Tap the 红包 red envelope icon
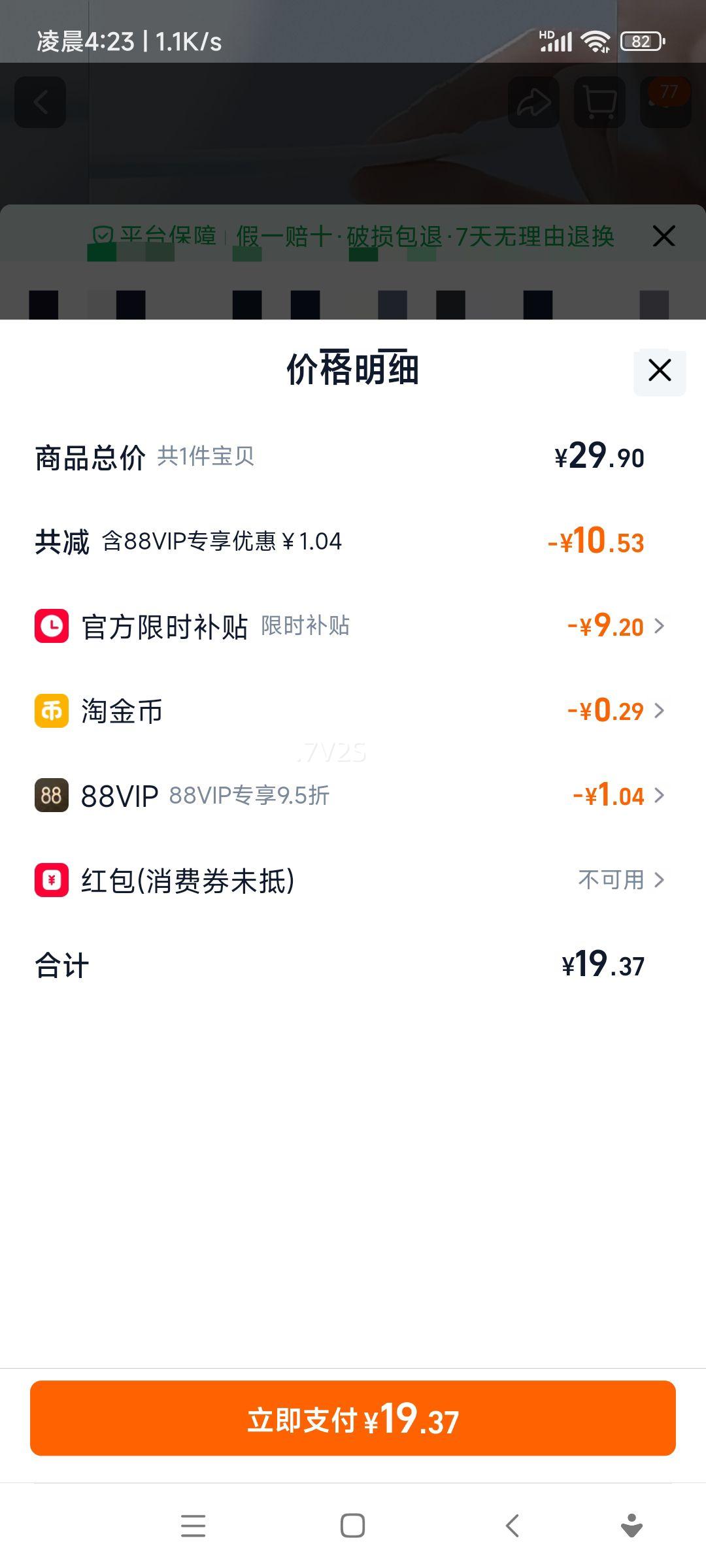The height and width of the screenshot is (1568, 706). point(52,880)
